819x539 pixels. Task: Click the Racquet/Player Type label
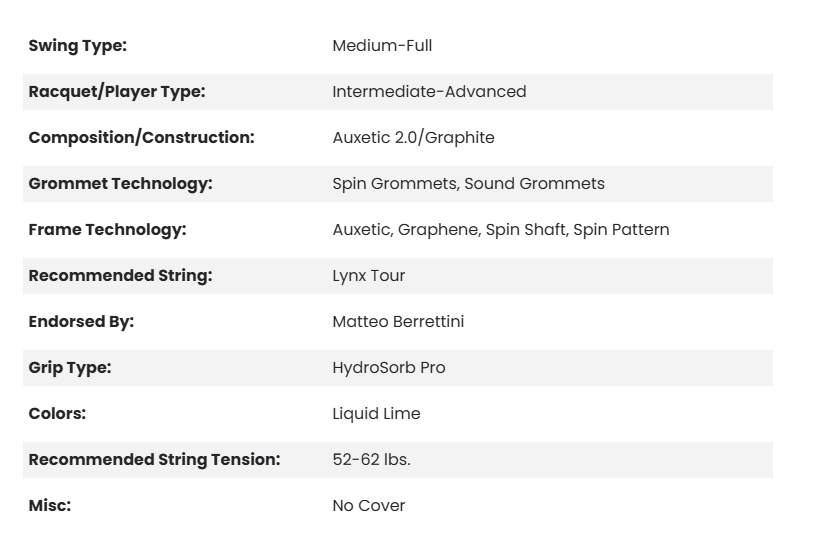[117, 92]
